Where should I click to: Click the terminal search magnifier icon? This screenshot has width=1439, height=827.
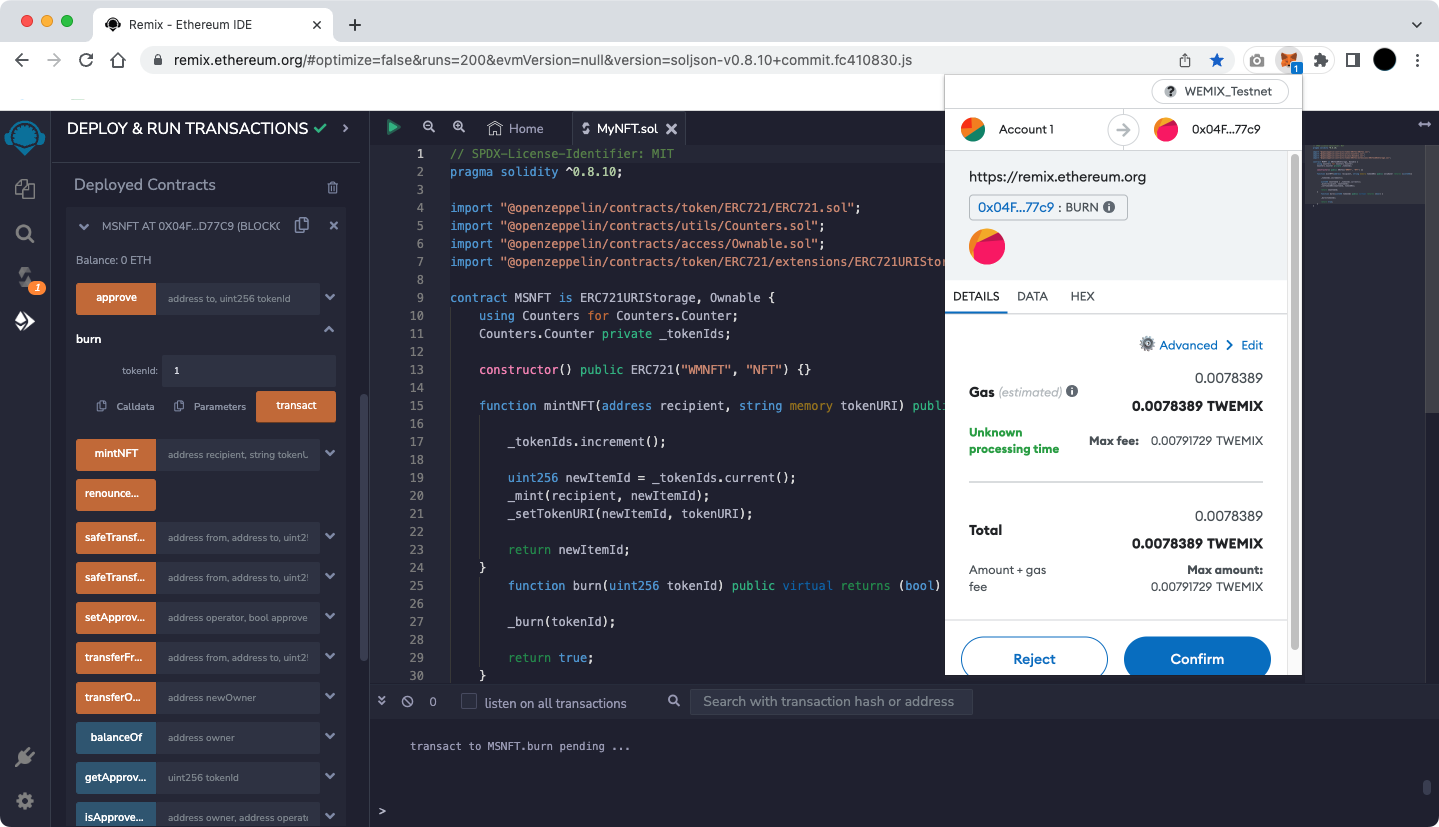coord(674,701)
